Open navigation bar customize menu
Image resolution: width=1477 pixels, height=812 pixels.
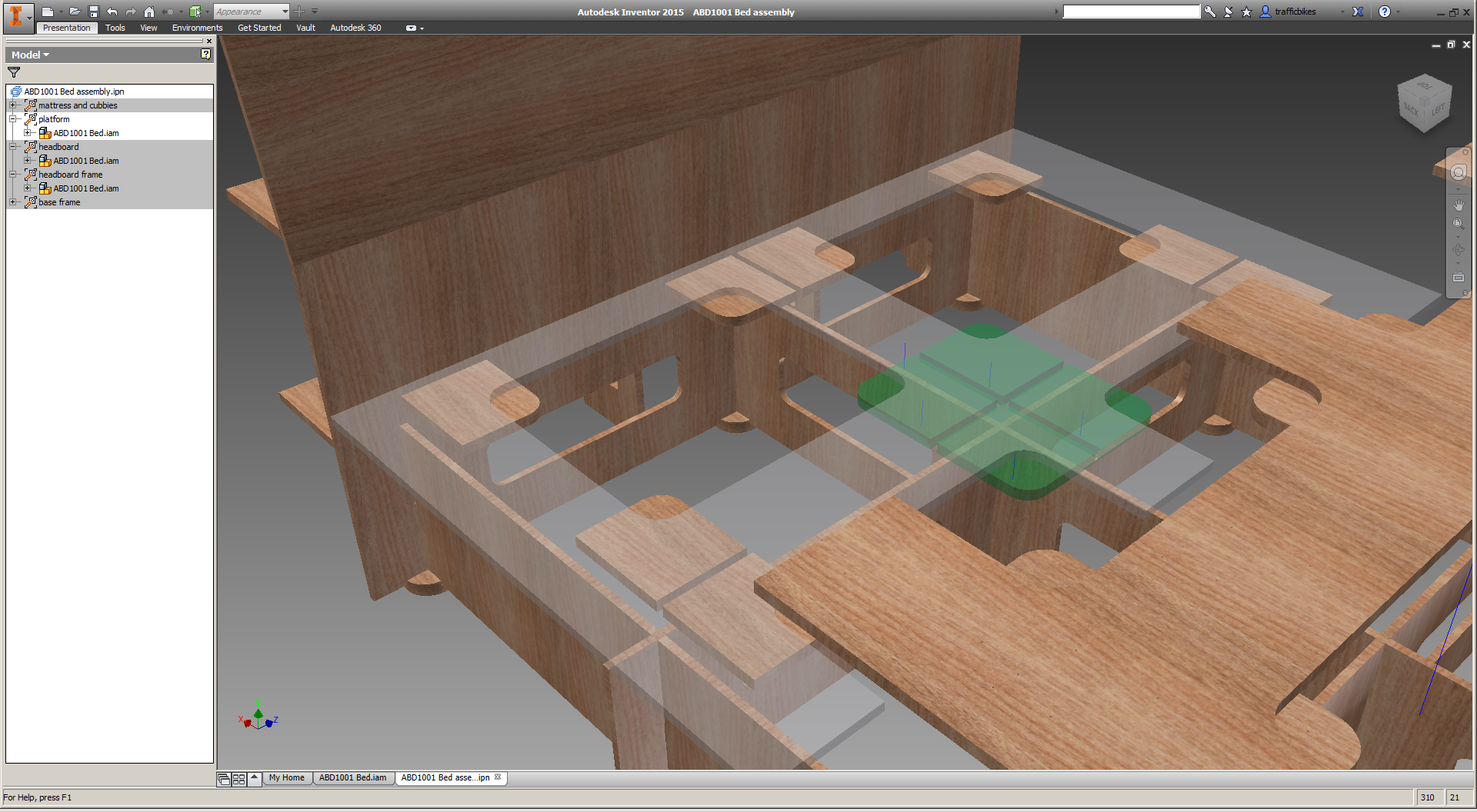pyautogui.click(x=1465, y=293)
